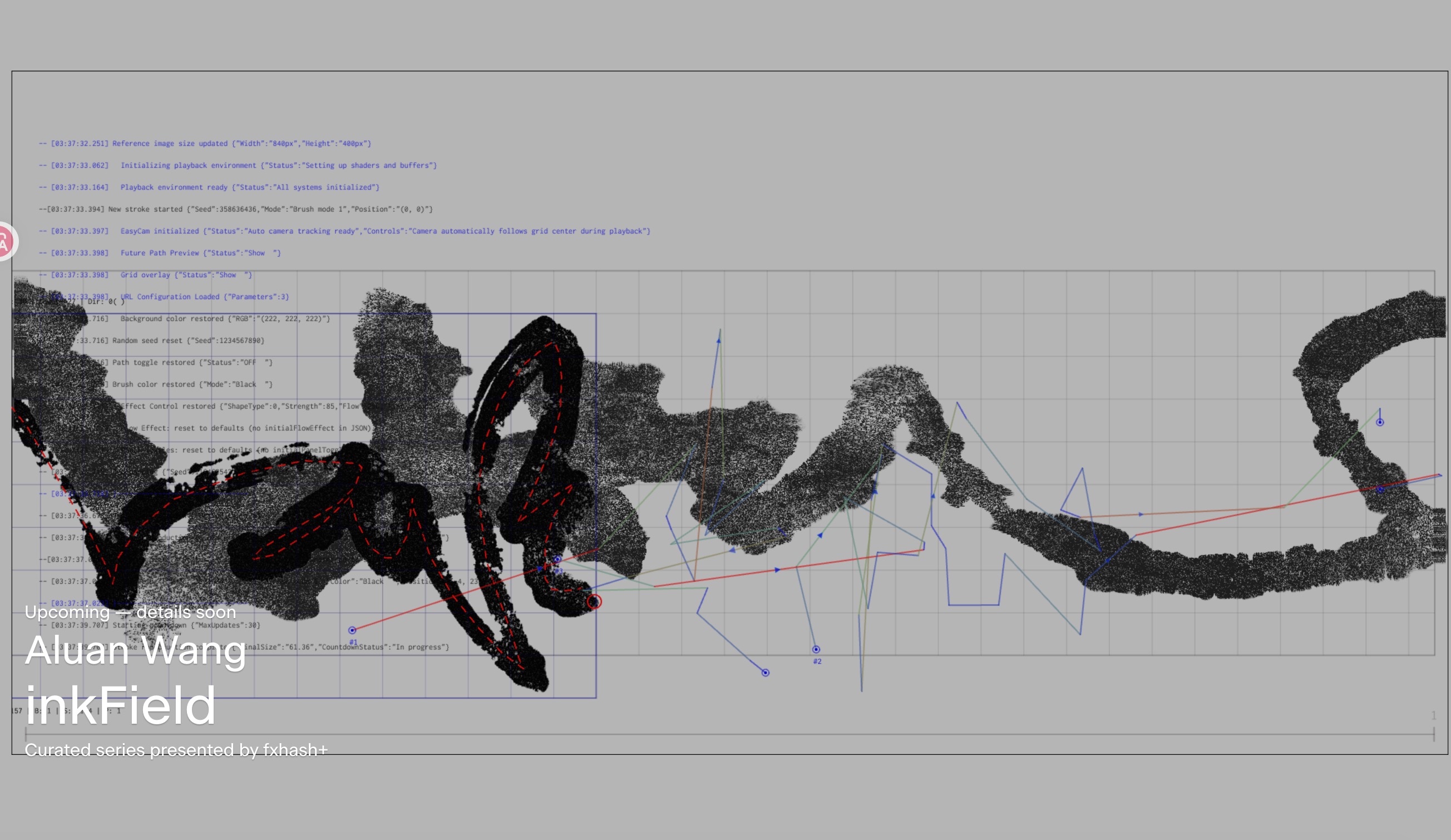Click log line 'Initializing playback environment'
The image size is (1451, 840).
click(x=238, y=165)
